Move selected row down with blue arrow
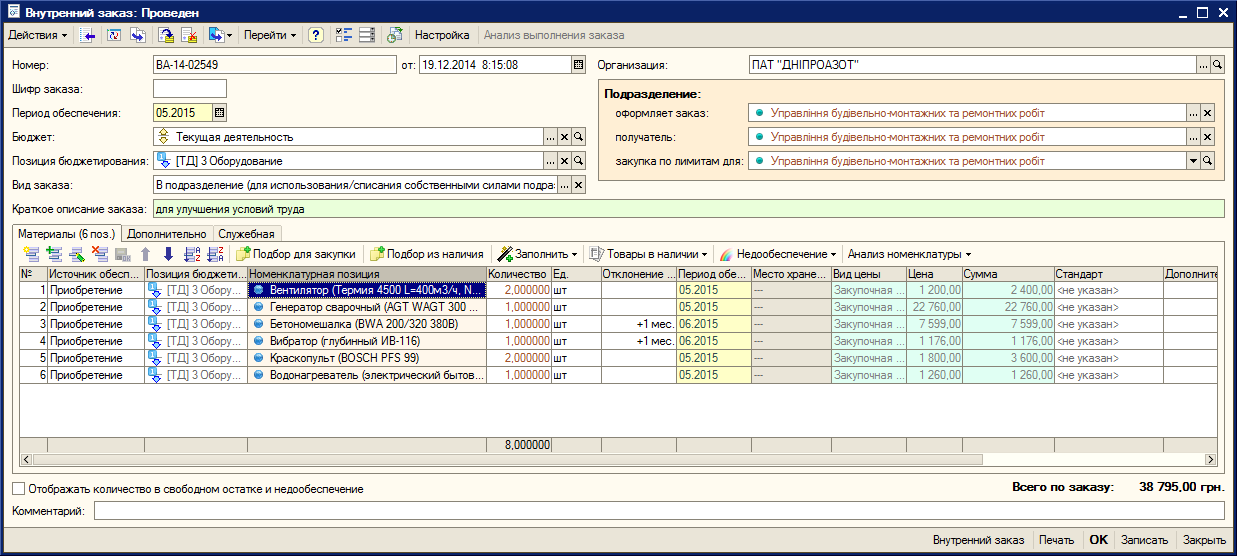 tap(168, 254)
